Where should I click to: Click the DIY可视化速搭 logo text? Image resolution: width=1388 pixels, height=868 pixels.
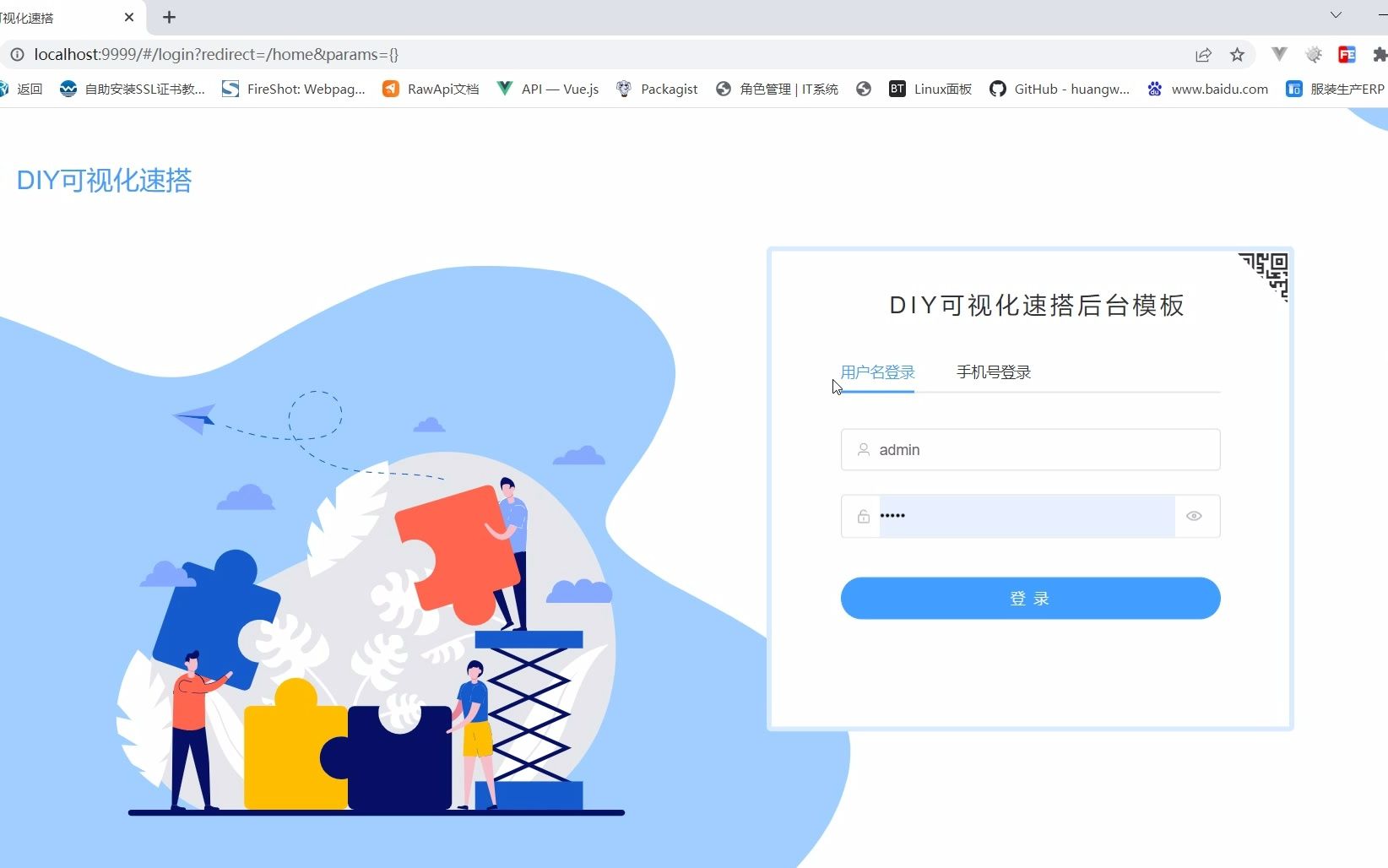coord(104,180)
